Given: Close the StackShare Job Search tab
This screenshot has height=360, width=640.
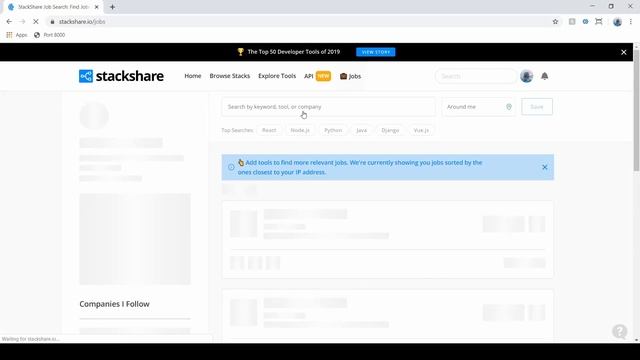Looking at the screenshot, I should tap(97, 7).
